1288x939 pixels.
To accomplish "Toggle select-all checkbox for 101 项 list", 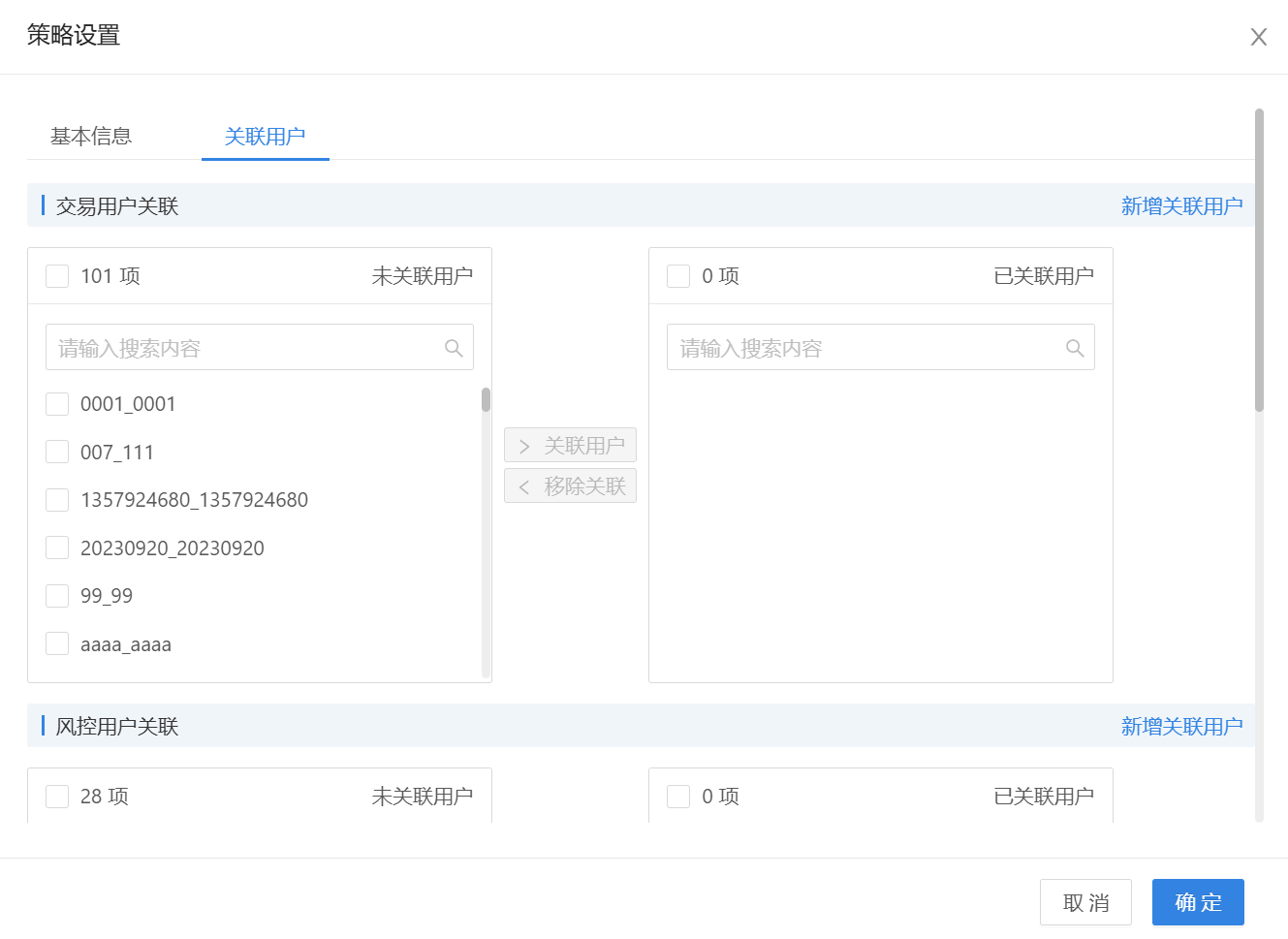I will point(57,276).
